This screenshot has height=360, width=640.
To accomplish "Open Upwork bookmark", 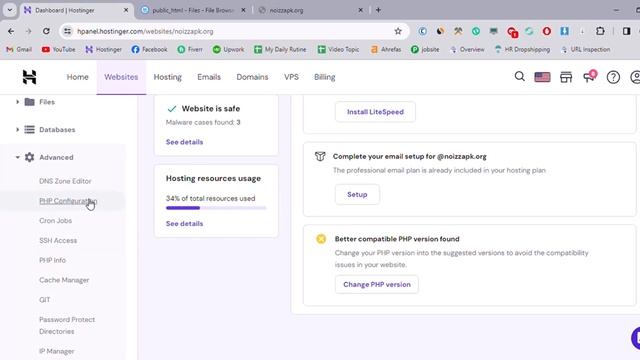I will tap(228, 49).
